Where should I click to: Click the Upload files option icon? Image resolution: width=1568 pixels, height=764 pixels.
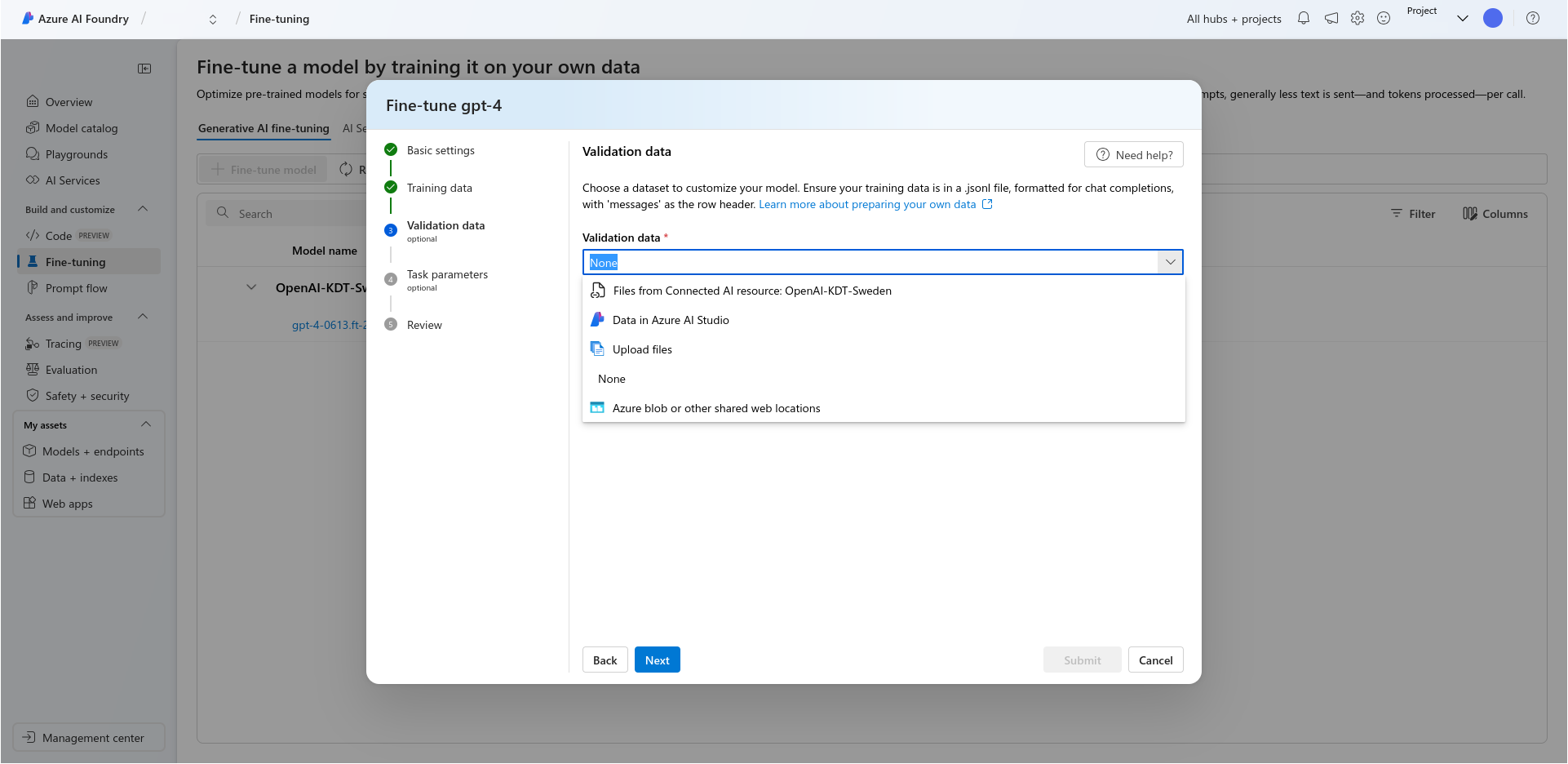click(597, 349)
